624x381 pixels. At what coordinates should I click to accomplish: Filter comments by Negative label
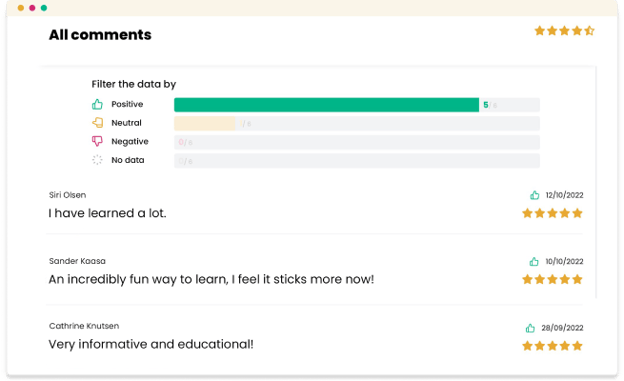coord(130,141)
